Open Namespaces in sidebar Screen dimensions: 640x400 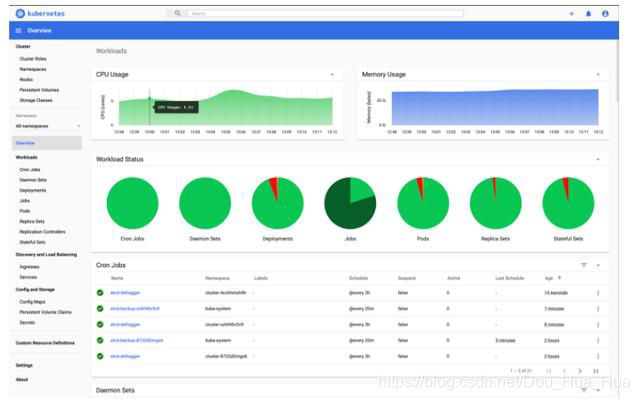[x=33, y=69]
